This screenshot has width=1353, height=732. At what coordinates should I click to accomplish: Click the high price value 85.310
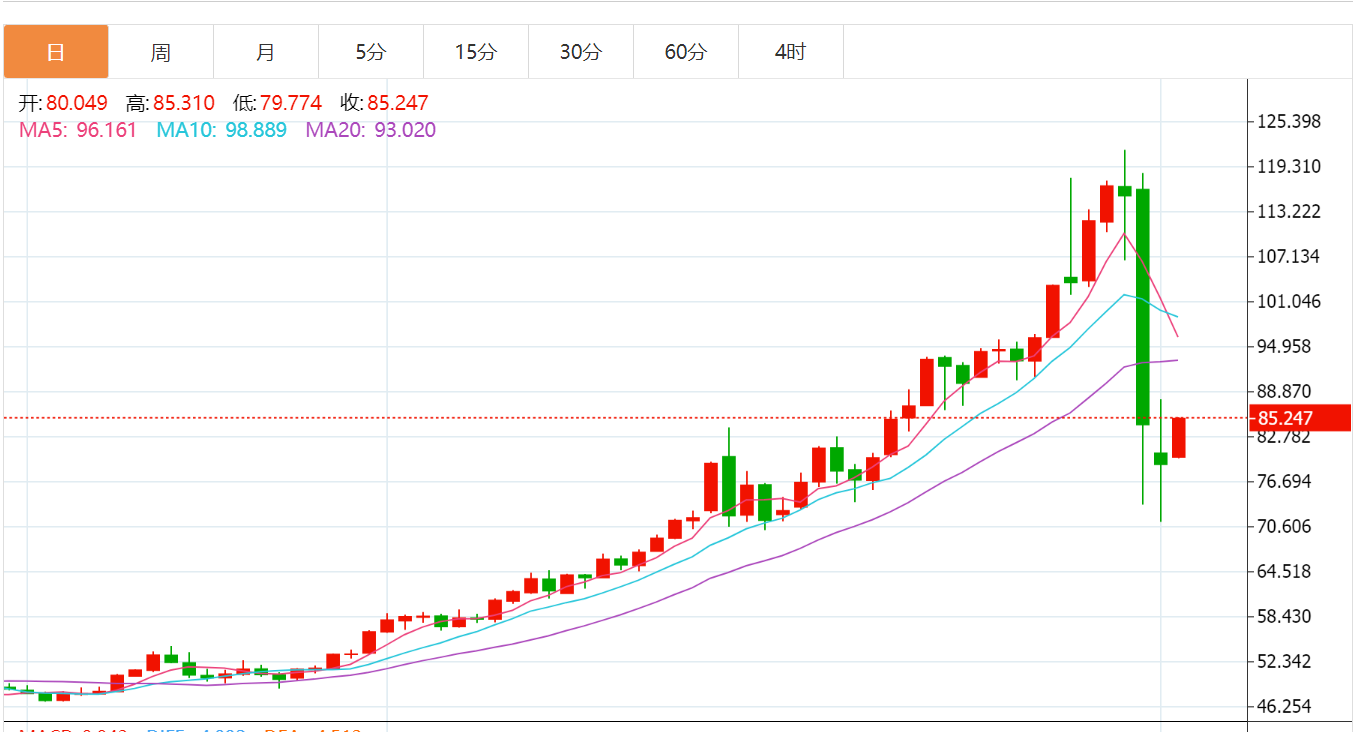(x=184, y=103)
